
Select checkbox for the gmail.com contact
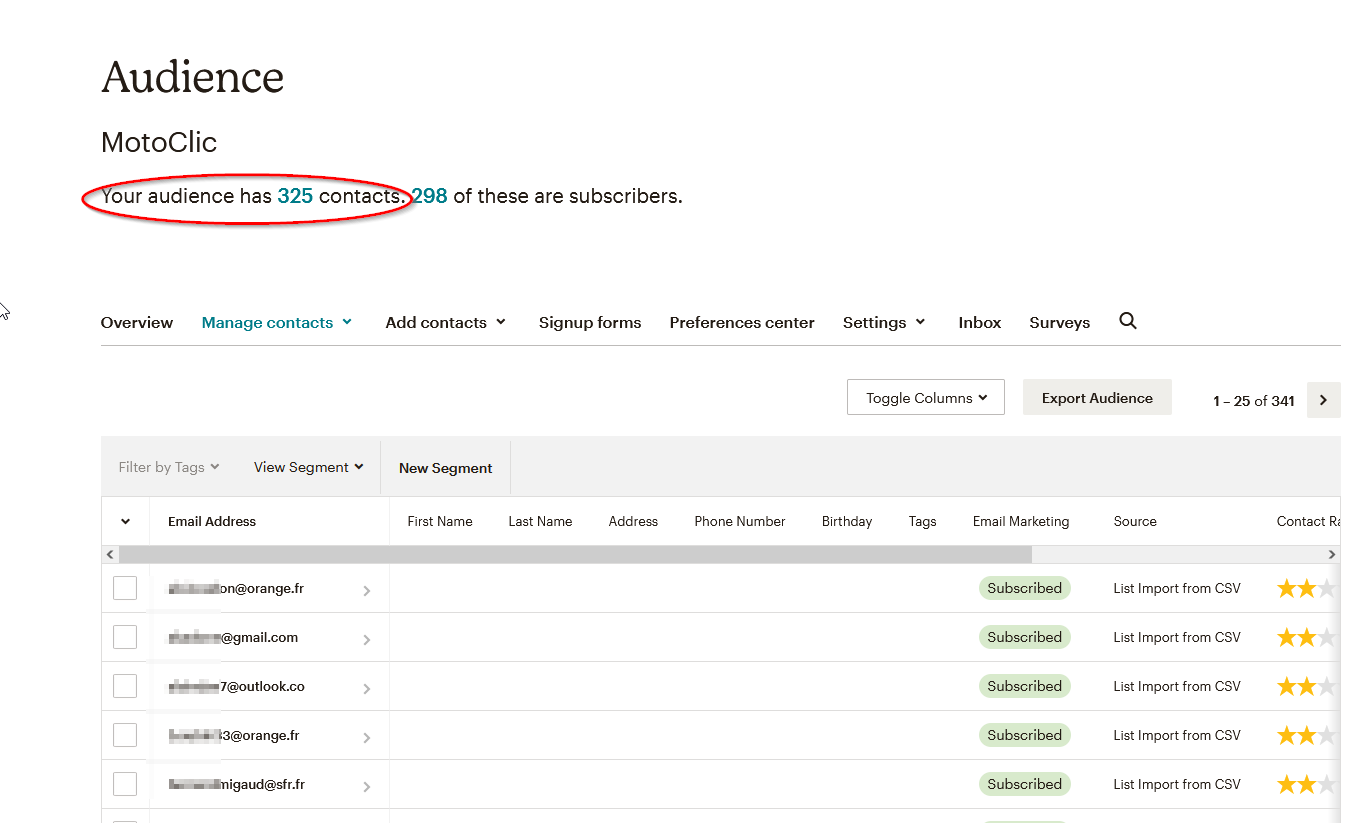click(125, 637)
